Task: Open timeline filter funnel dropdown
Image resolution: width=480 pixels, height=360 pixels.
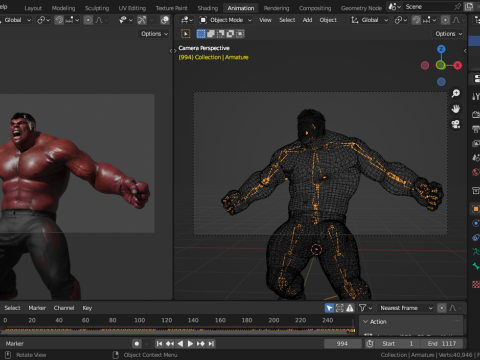Action: pos(365,308)
